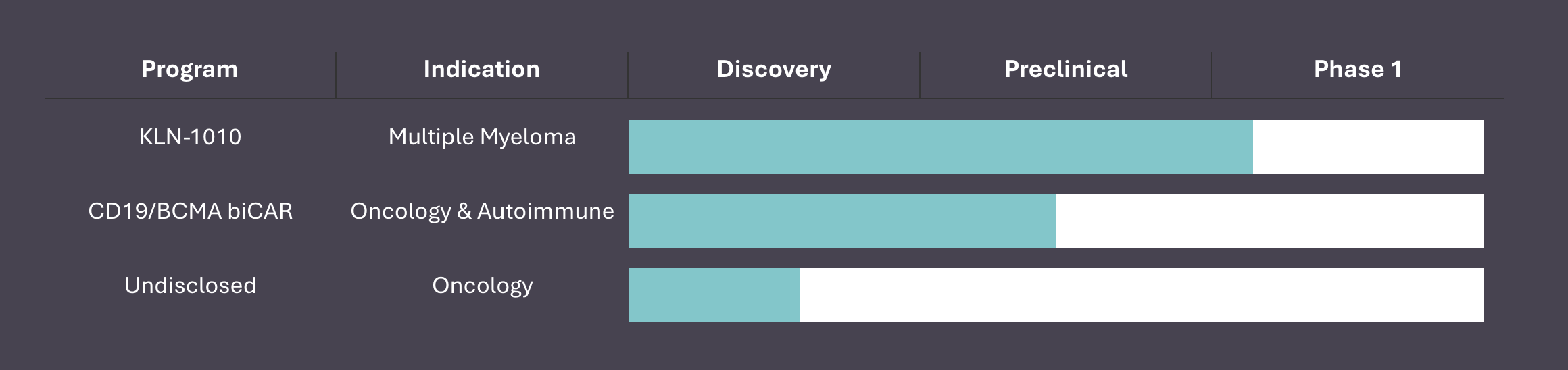Select the Oncology indication in last row
The image size is (1568, 370).
482,286
